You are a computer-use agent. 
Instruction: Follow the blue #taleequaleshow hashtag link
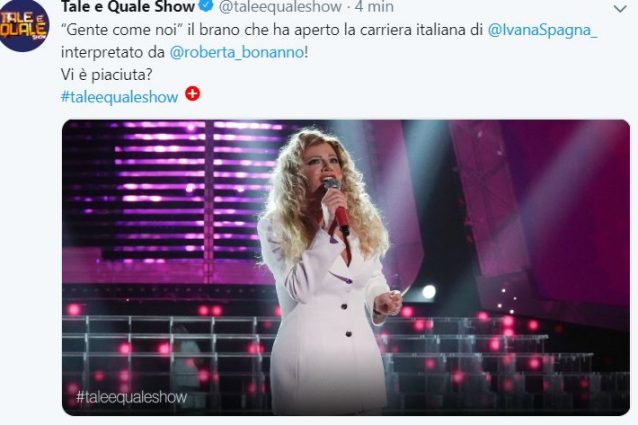[119, 97]
